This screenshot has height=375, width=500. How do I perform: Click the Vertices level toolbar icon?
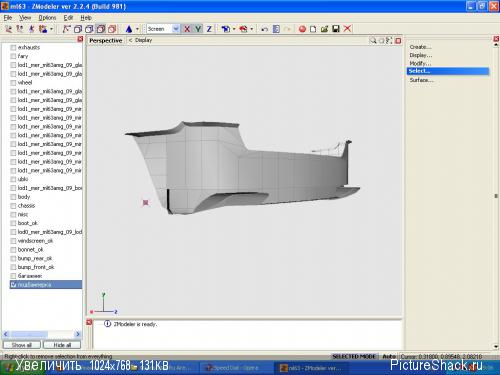tap(66, 29)
